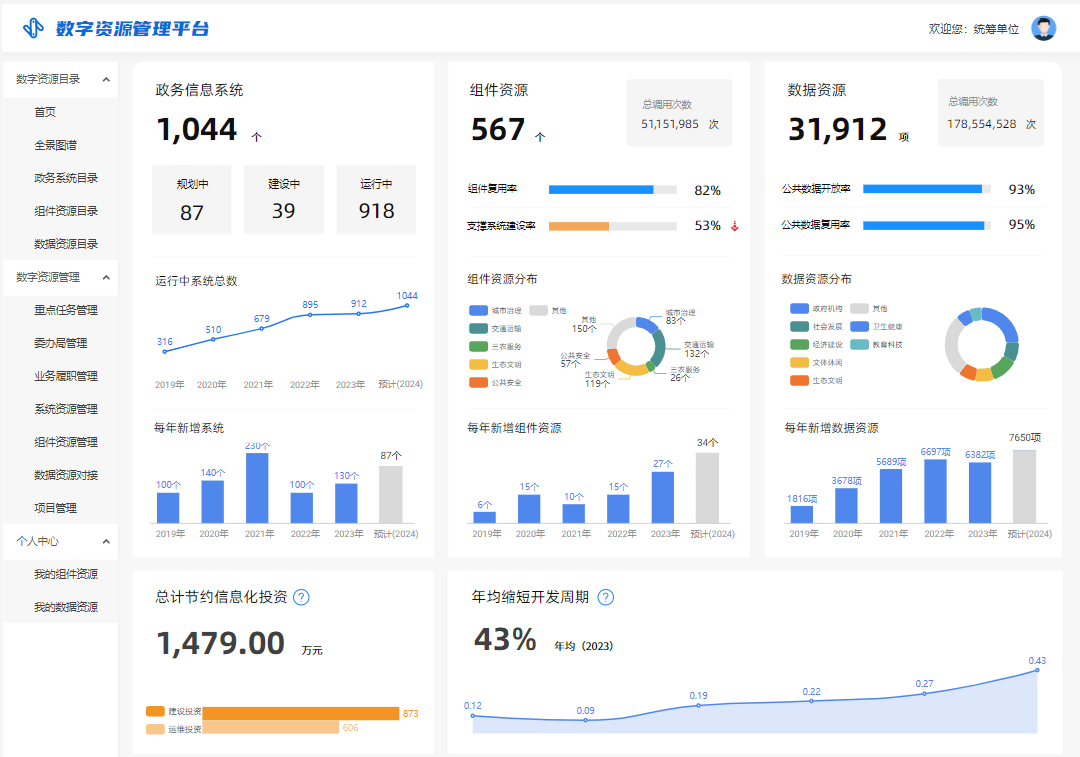Viewport: 1080px width, 757px height.
Task: Click 欢迎您：统筹单位 in the header
Action: [x=973, y=29]
